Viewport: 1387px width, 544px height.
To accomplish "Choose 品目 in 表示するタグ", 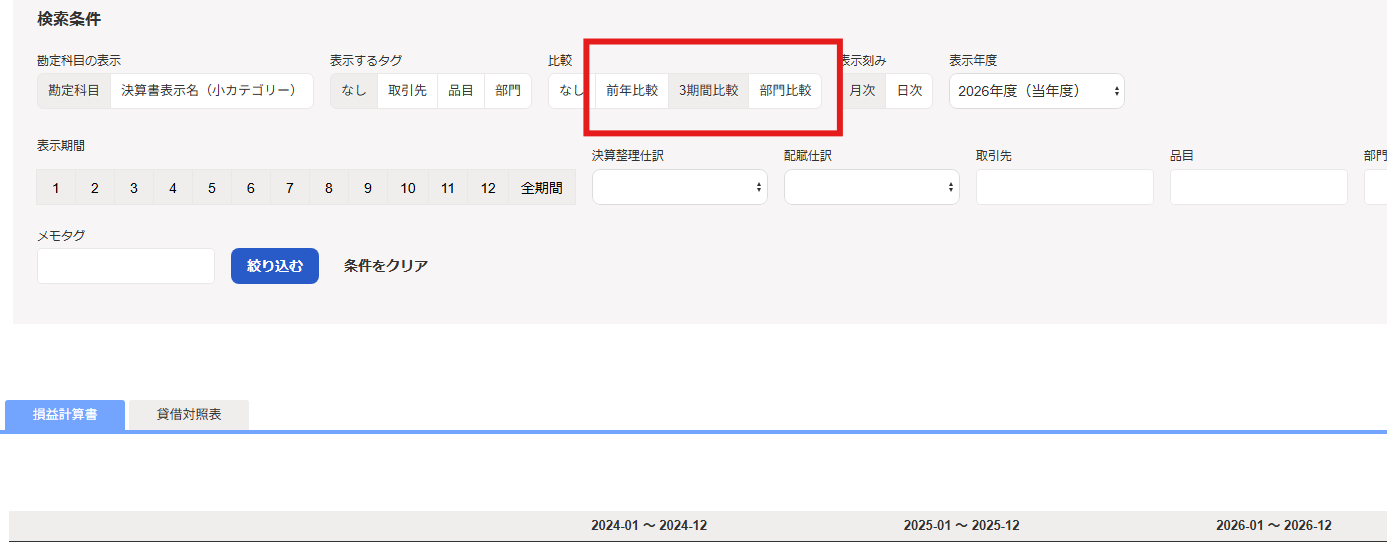I will 461,91.
